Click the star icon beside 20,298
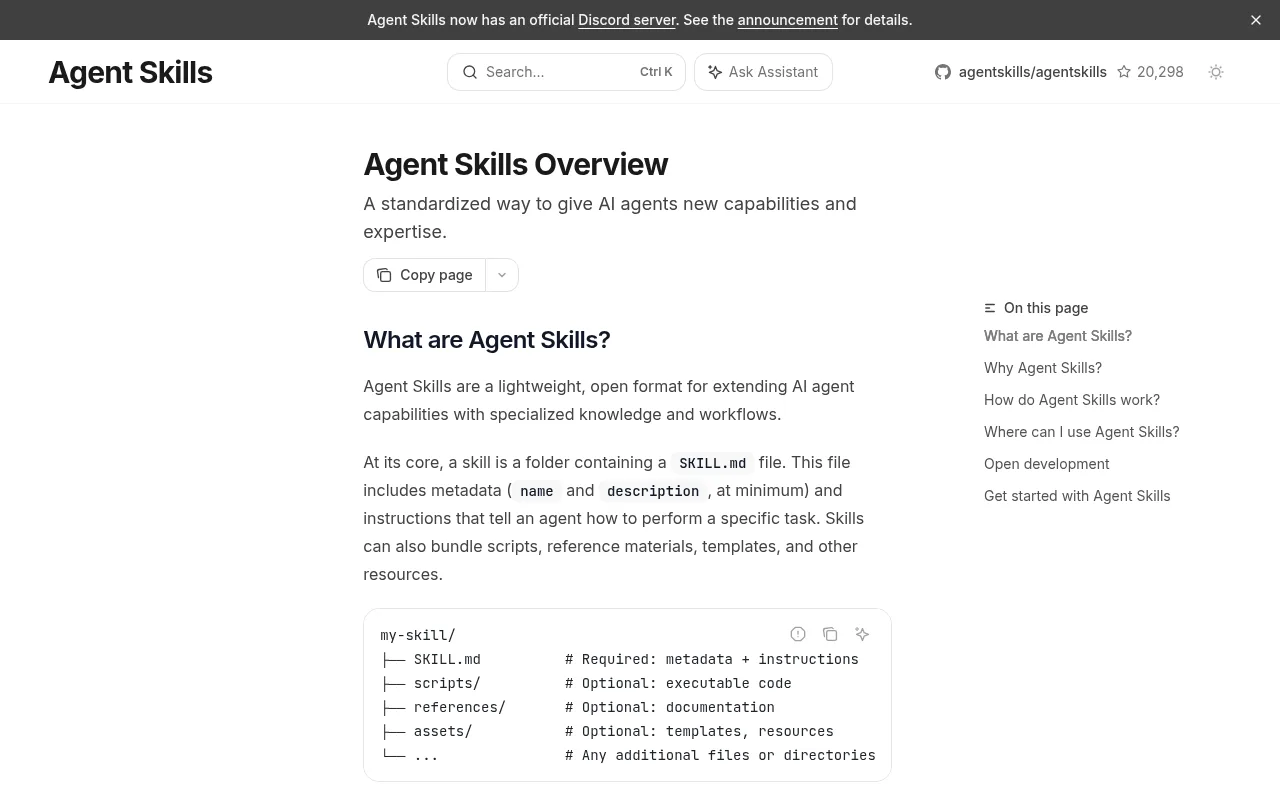The image size is (1280, 800). tap(1124, 72)
